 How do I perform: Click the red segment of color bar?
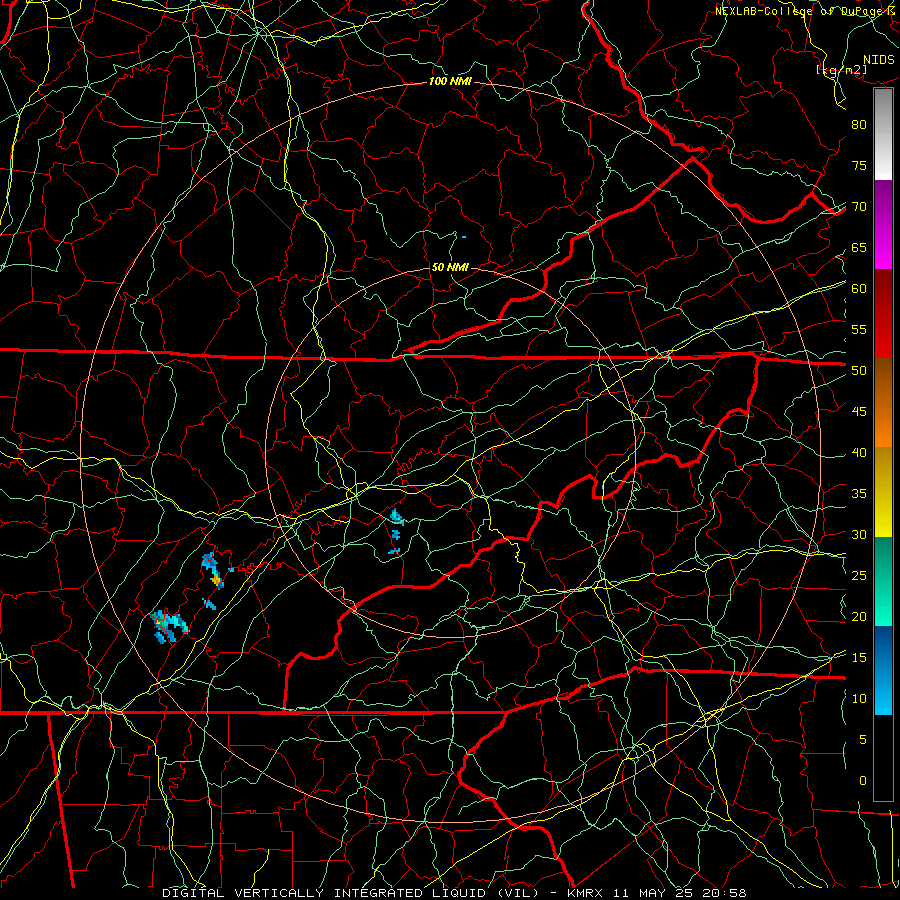[x=883, y=313]
